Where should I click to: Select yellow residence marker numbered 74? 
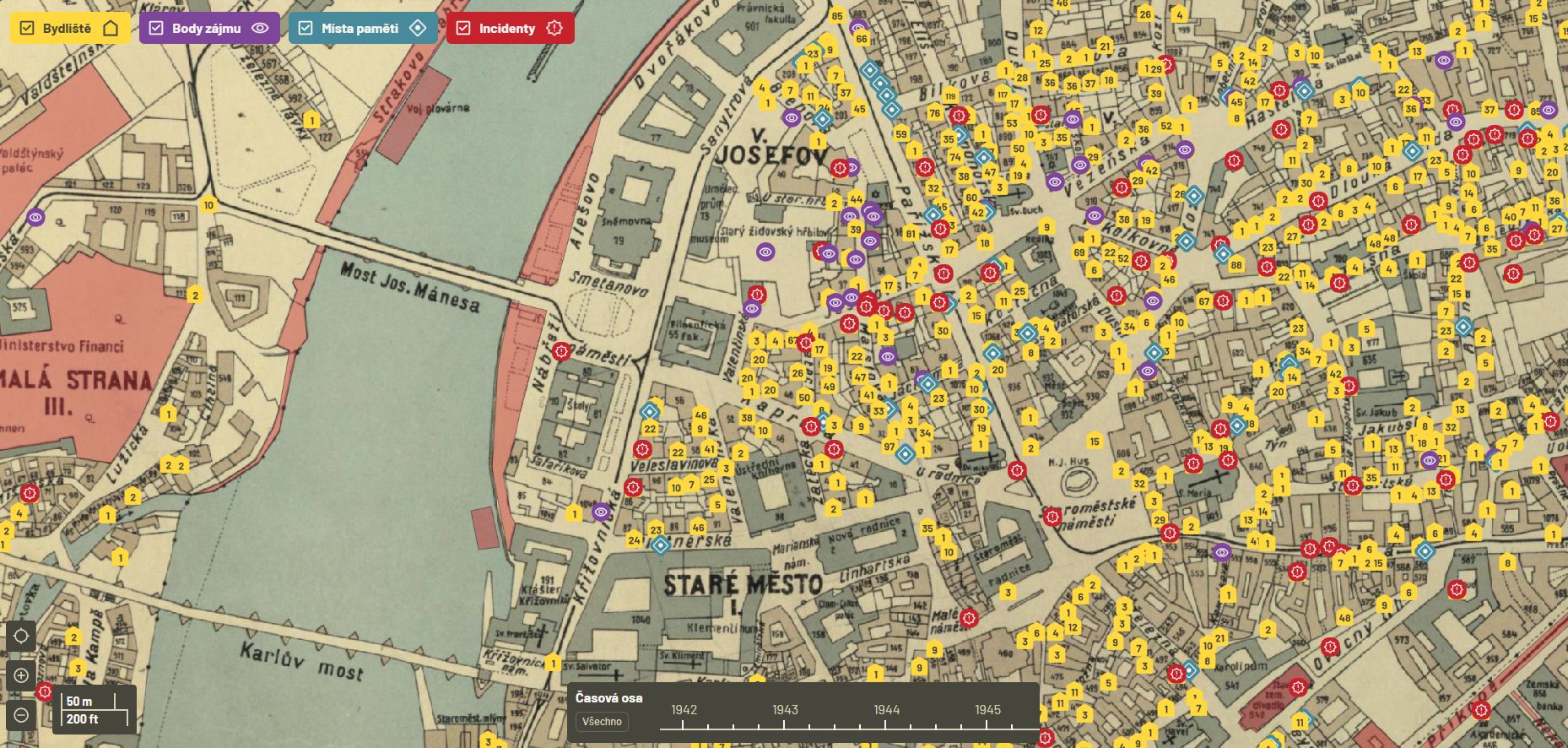click(x=955, y=156)
